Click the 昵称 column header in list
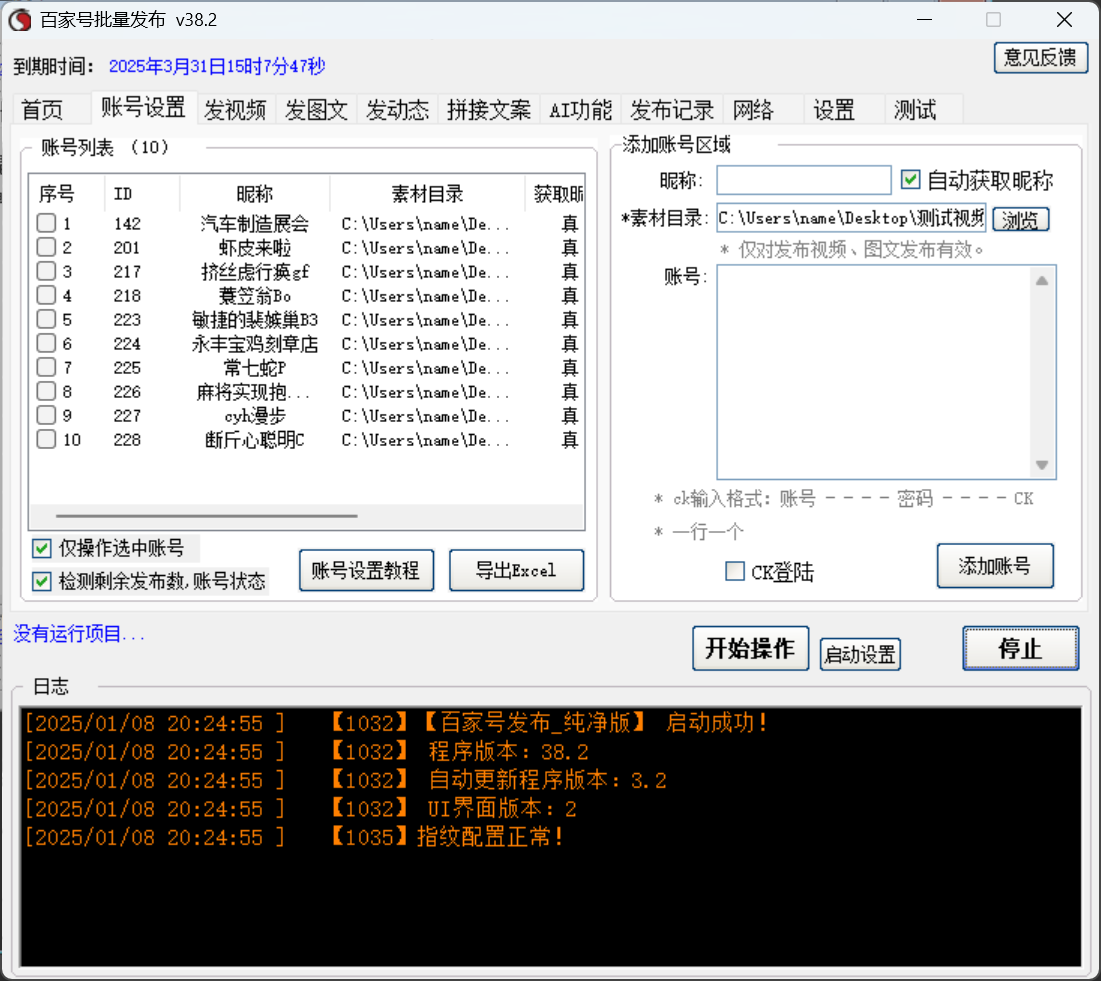The height and width of the screenshot is (981, 1101). pos(255,193)
